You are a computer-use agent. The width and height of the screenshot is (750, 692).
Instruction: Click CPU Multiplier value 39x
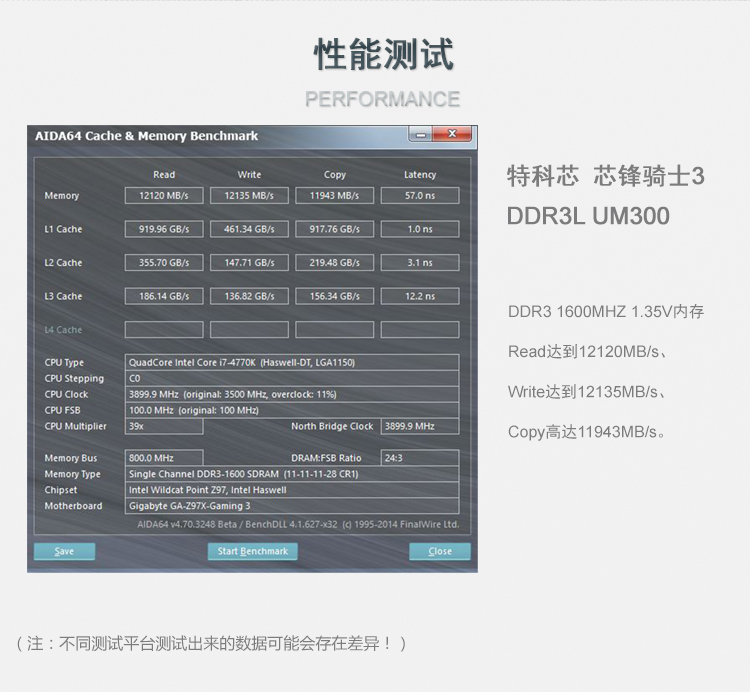click(164, 426)
